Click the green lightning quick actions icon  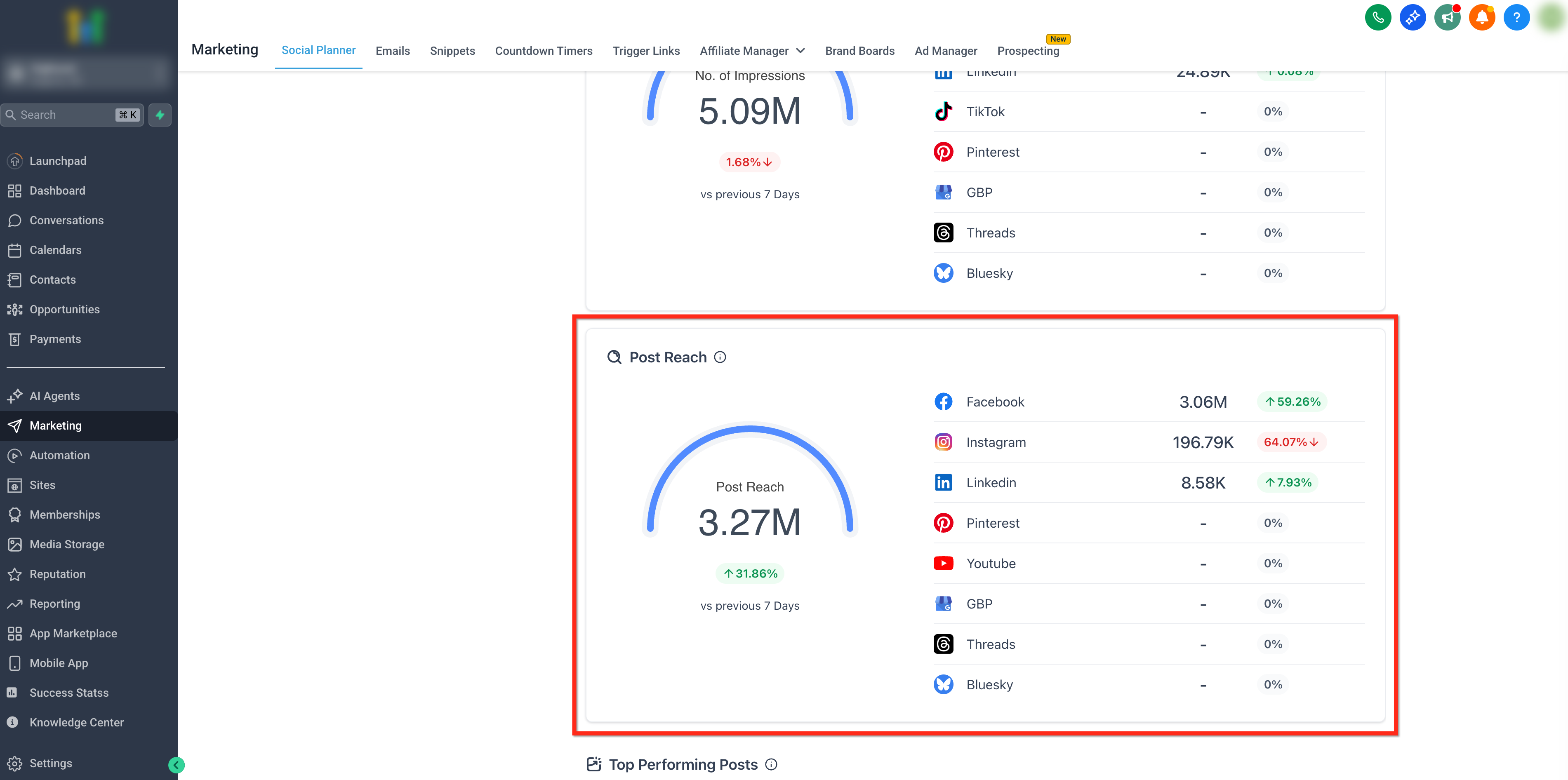[x=160, y=115]
